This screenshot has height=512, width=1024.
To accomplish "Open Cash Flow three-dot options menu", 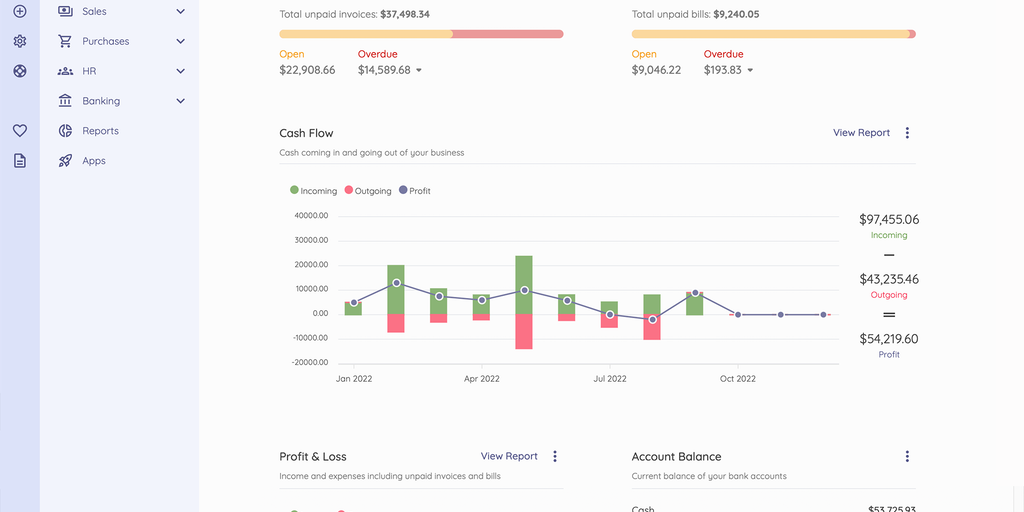I will (907, 133).
